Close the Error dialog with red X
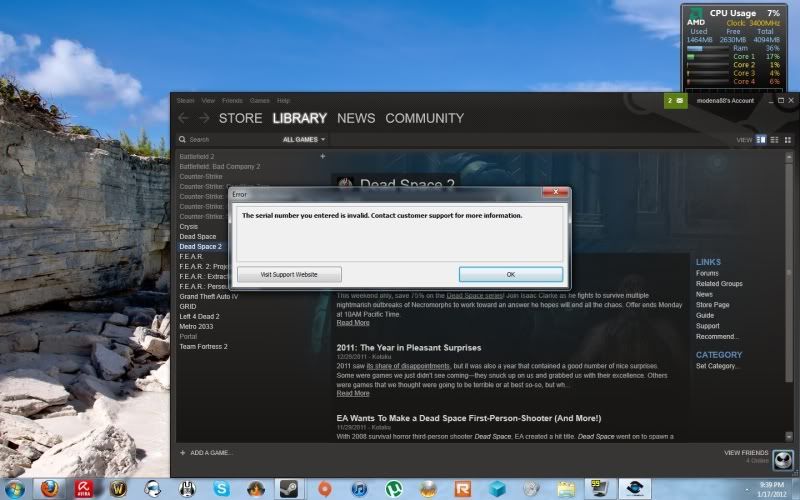800x500 pixels. click(x=555, y=192)
